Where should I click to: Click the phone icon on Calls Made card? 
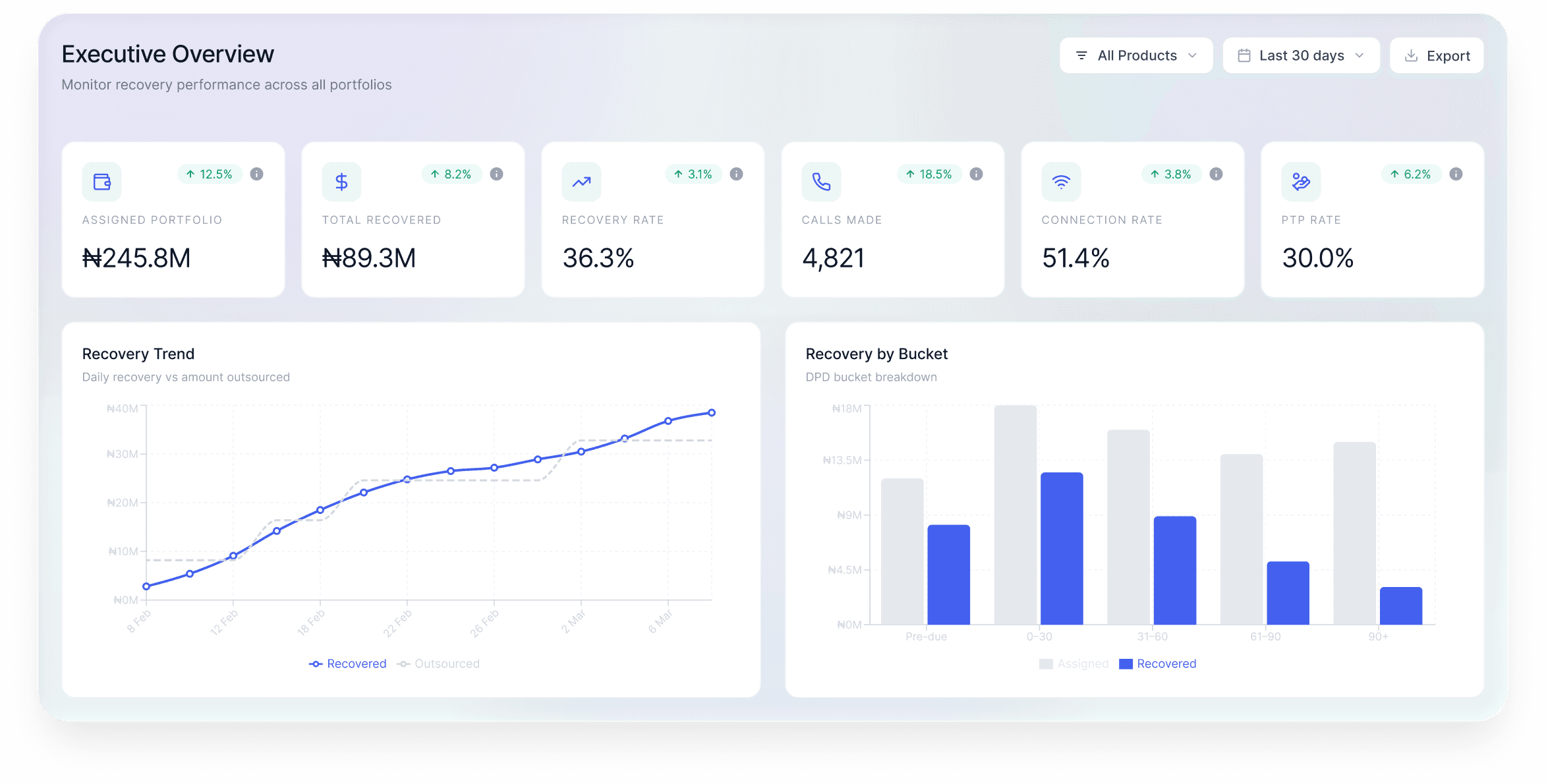pyautogui.click(x=821, y=182)
